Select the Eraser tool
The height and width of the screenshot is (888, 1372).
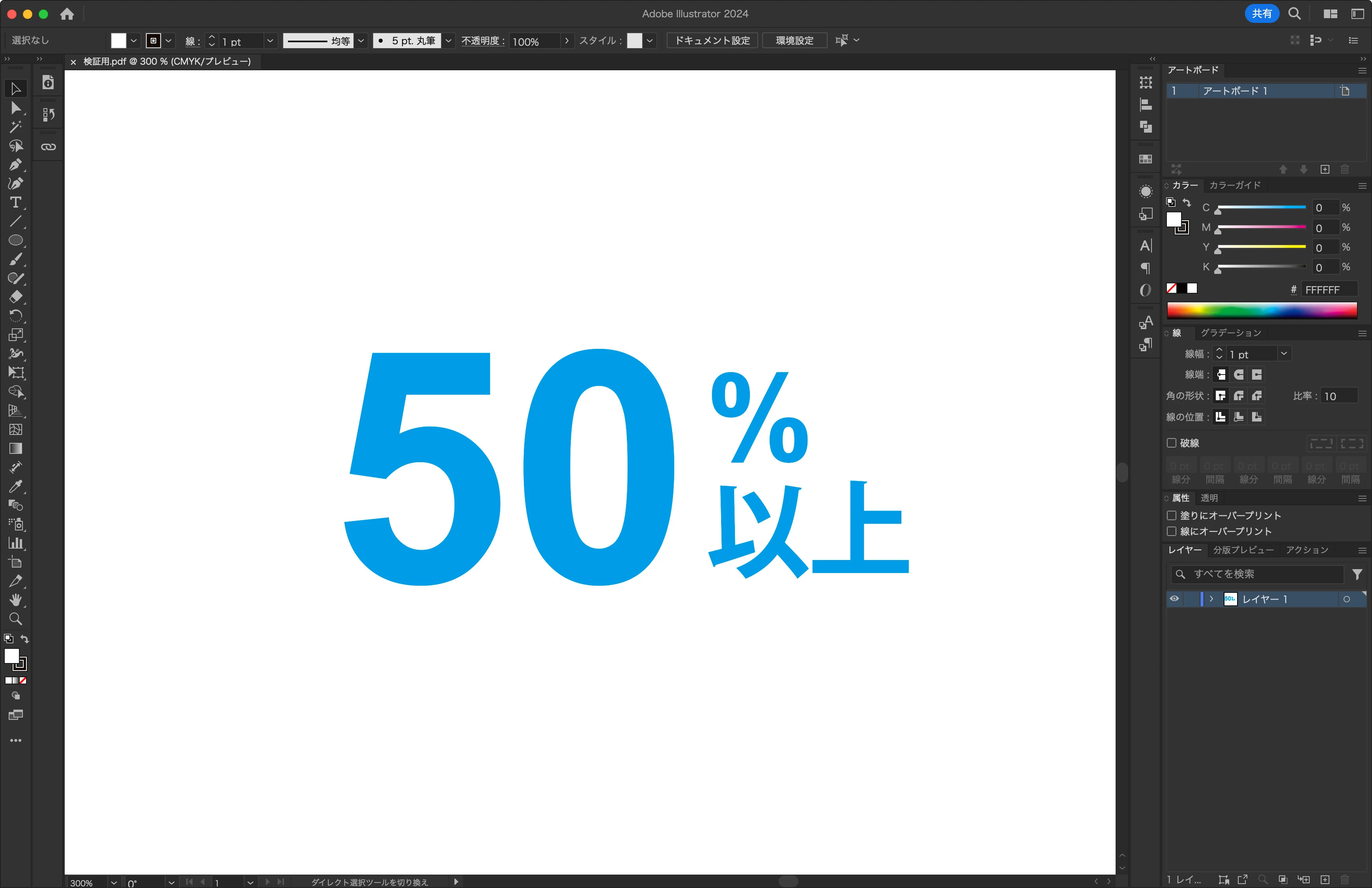tap(15, 297)
